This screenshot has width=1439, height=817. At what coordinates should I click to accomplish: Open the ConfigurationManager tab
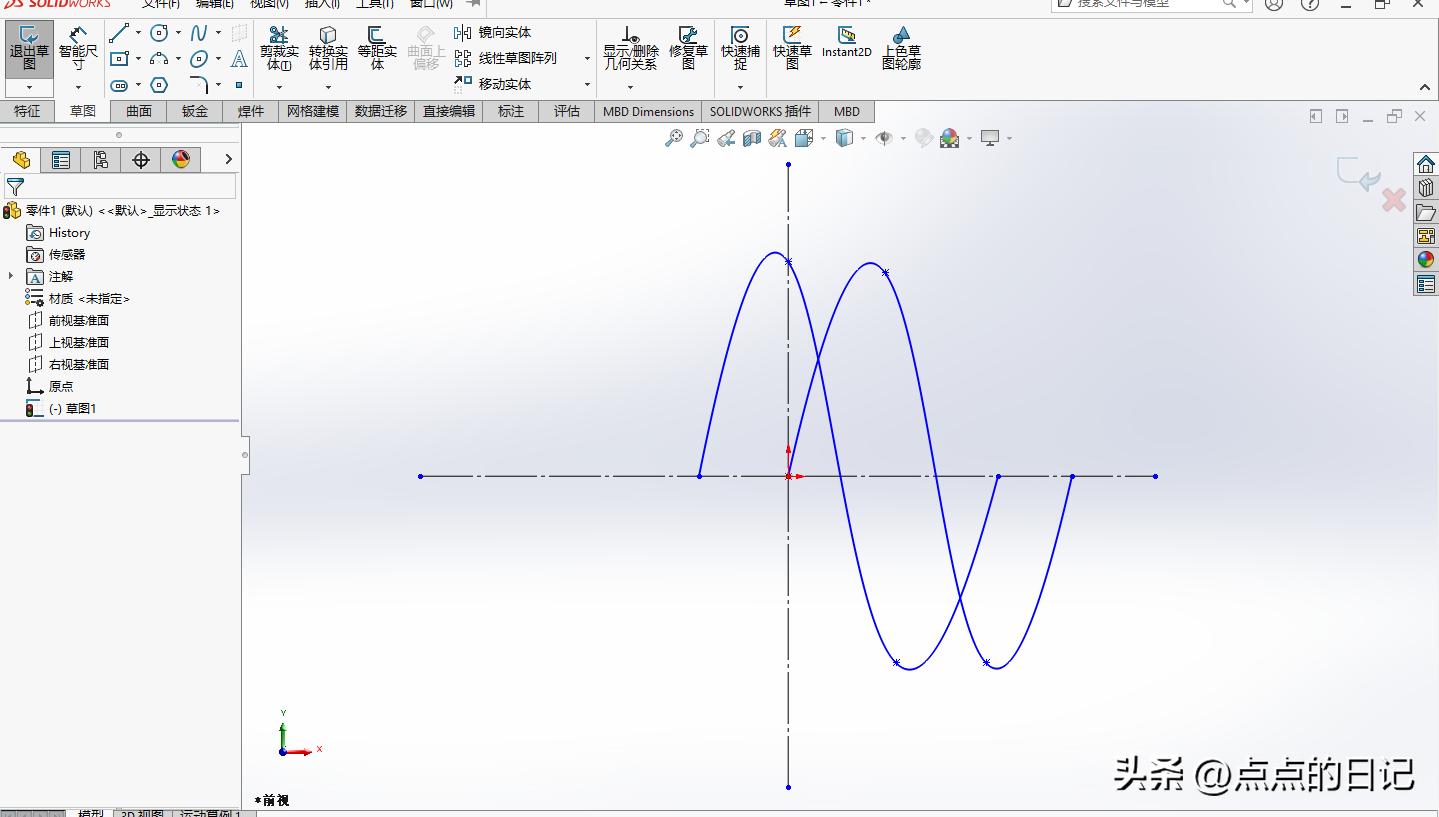101,160
